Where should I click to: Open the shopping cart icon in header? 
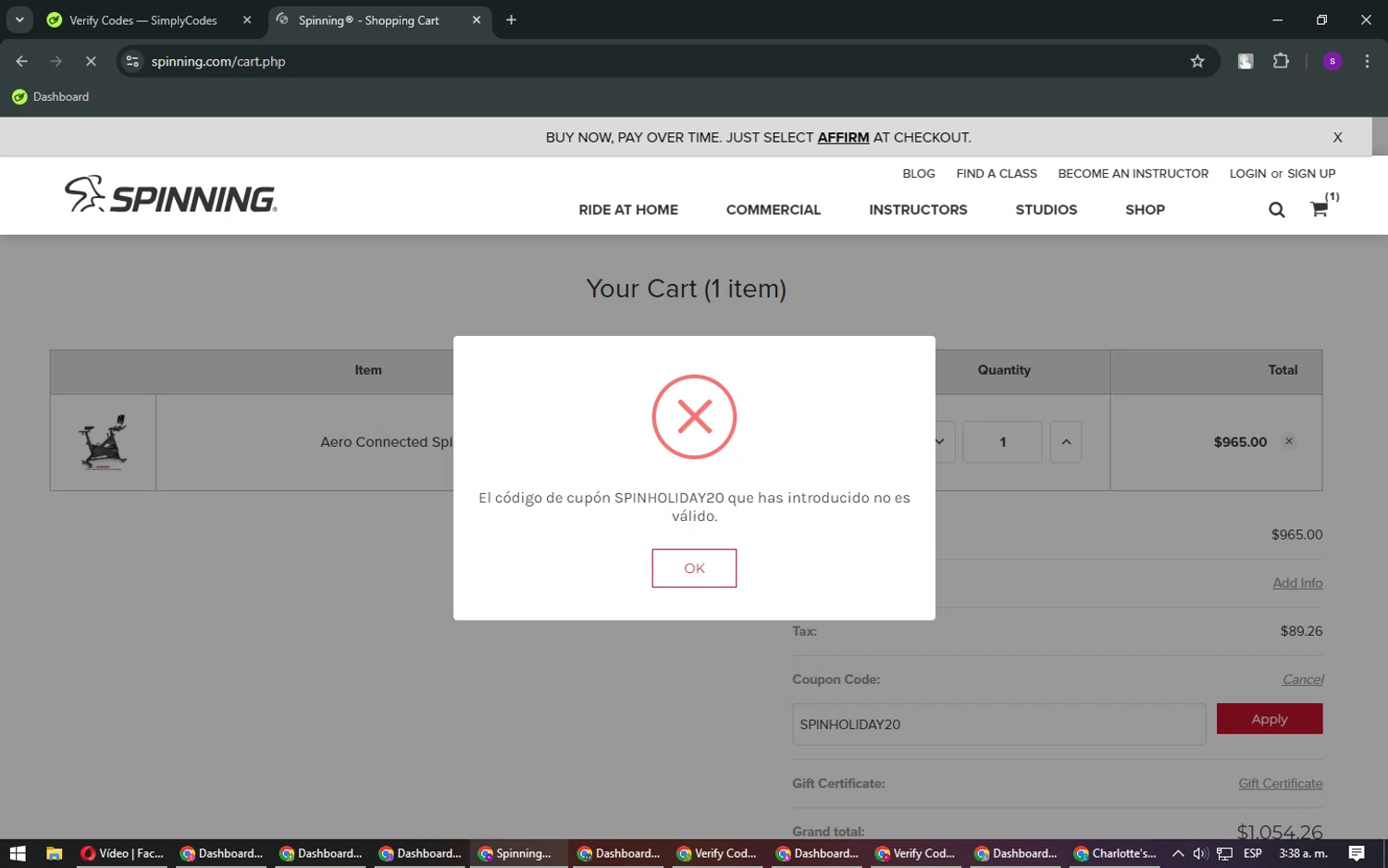point(1320,209)
